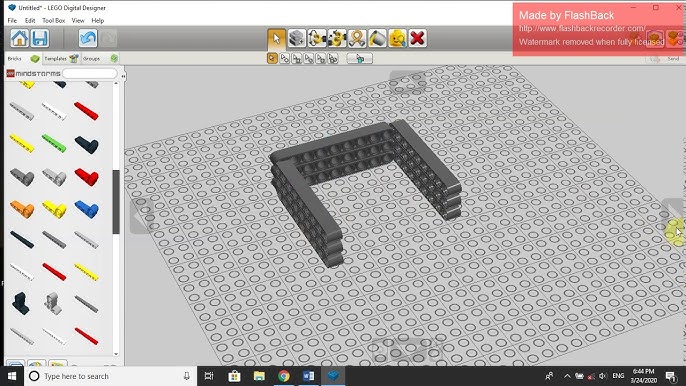686x386 pixels.
Task: Enable multiple selection mode
Action: click(284, 58)
